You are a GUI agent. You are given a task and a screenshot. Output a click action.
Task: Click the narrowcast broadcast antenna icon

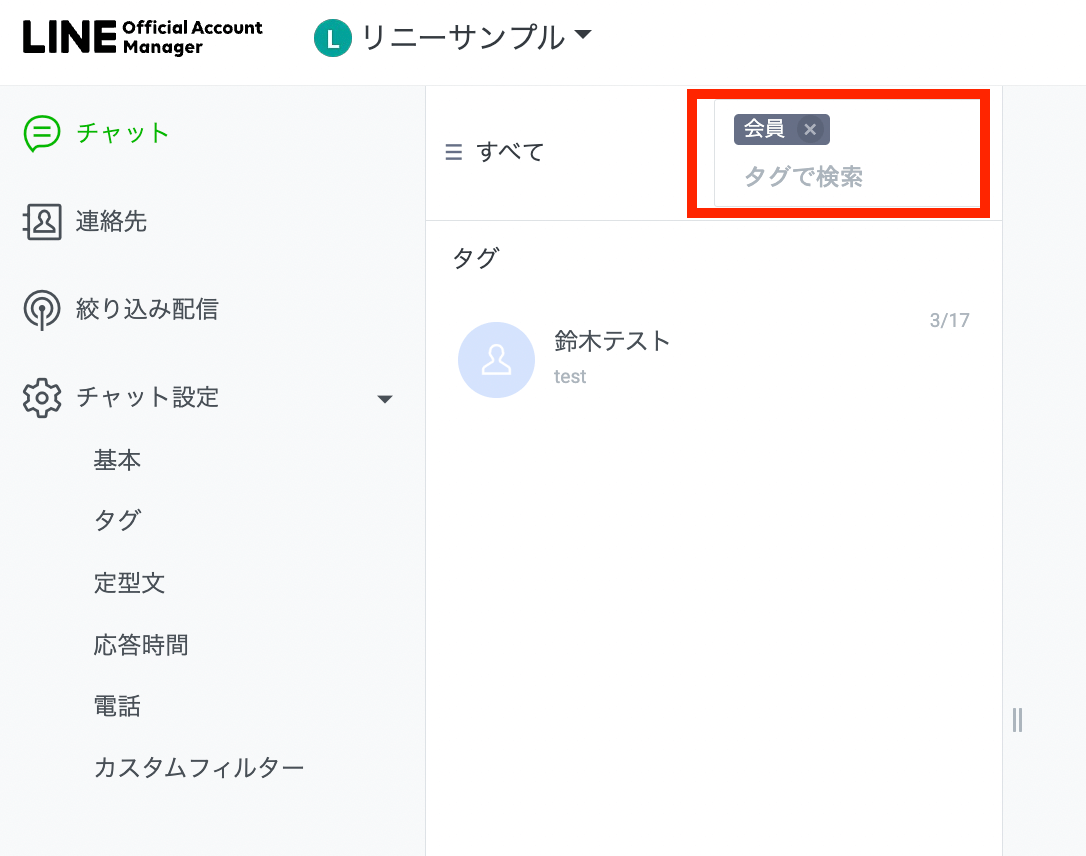coord(42,310)
